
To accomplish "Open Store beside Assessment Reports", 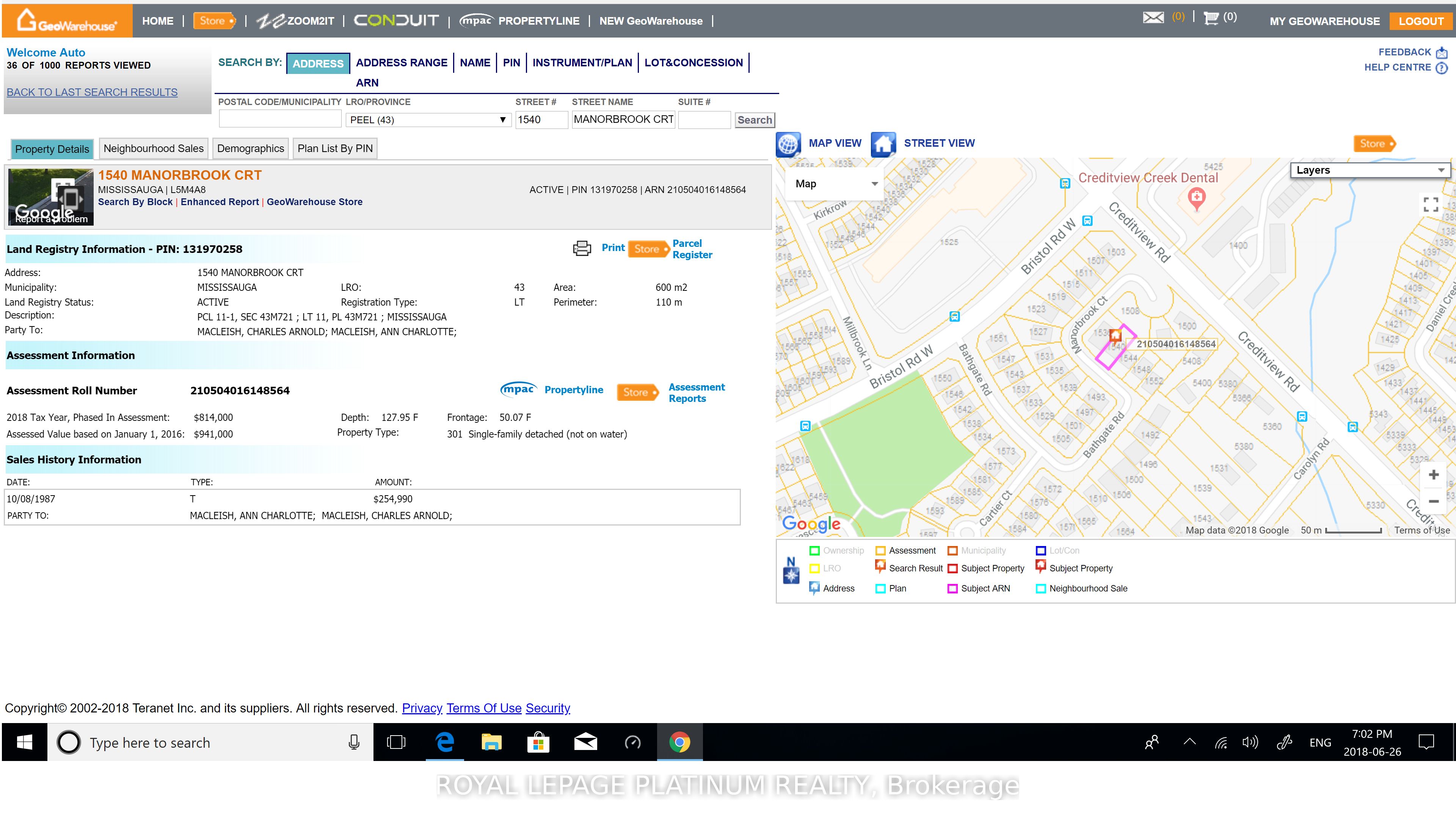I will (637, 392).
